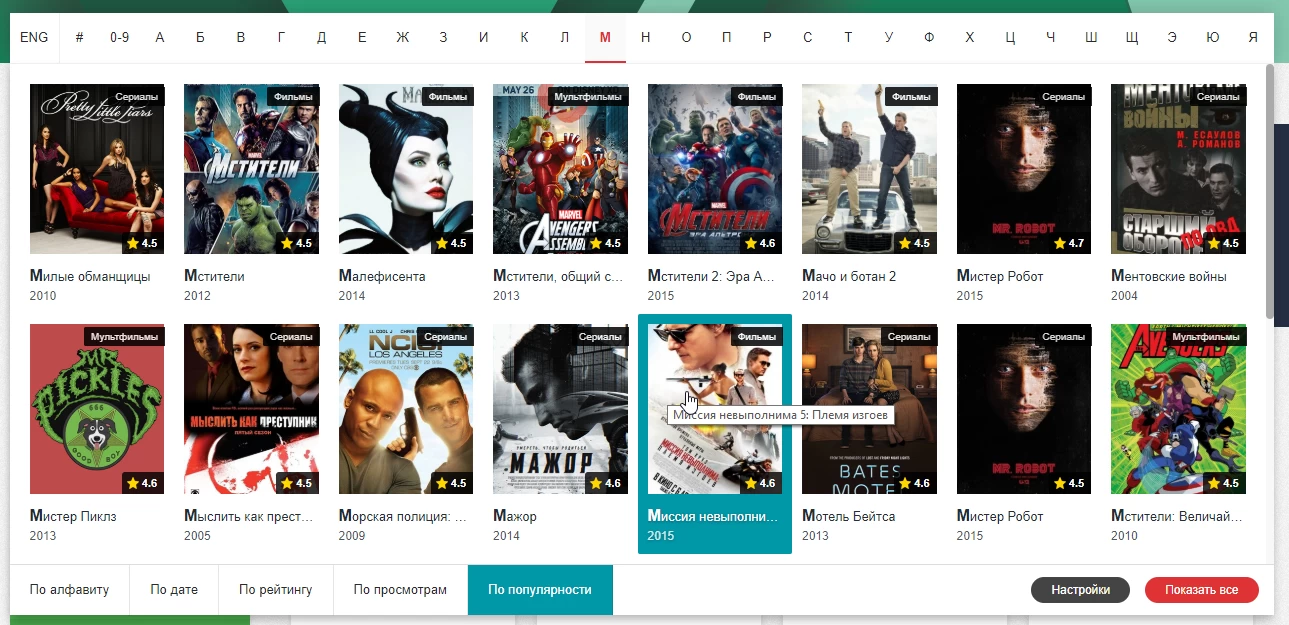Click the red Показать все button
The image size is (1289, 625).
point(1202,590)
